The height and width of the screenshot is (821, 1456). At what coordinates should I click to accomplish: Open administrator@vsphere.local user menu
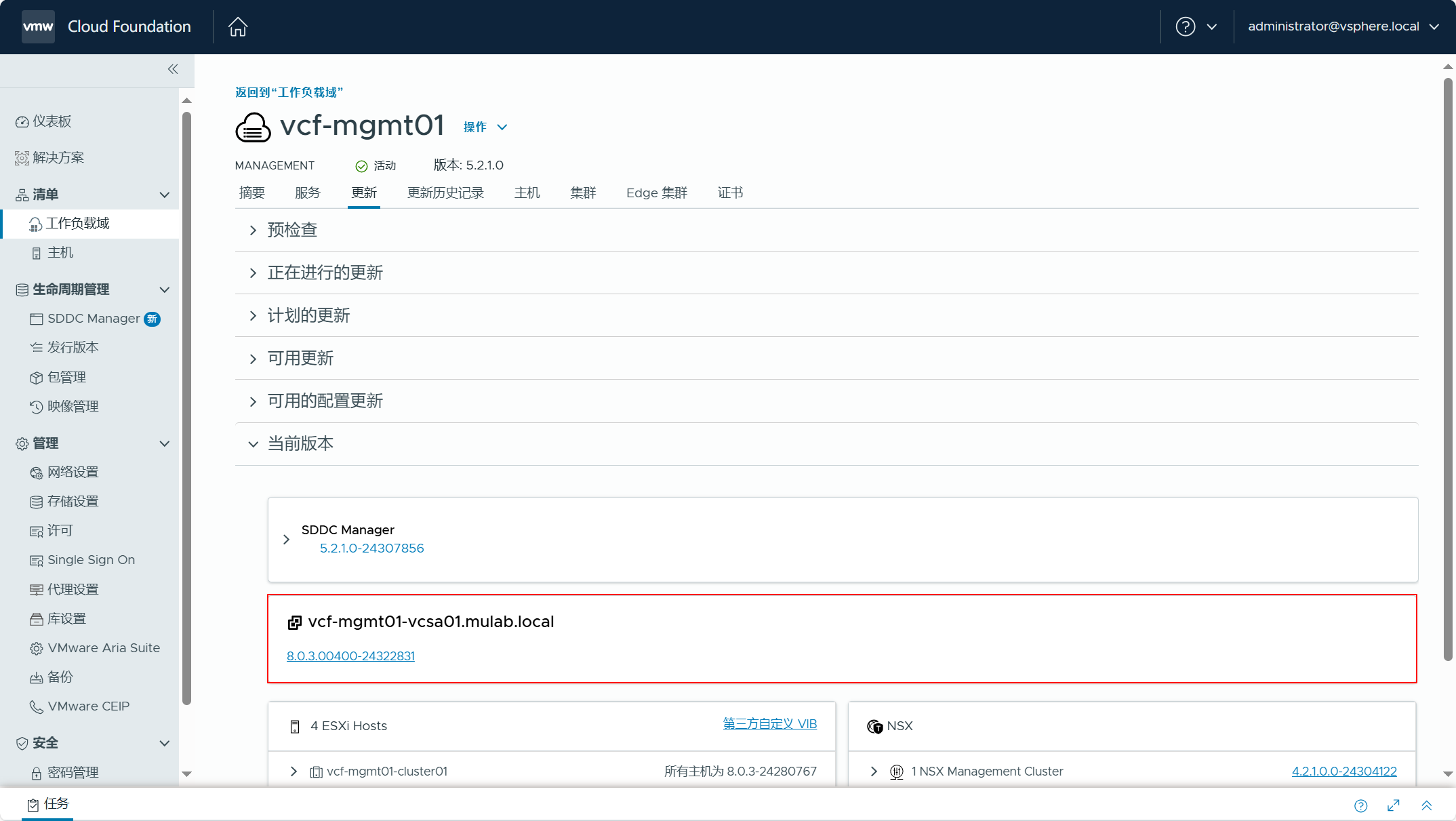[x=1343, y=26]
